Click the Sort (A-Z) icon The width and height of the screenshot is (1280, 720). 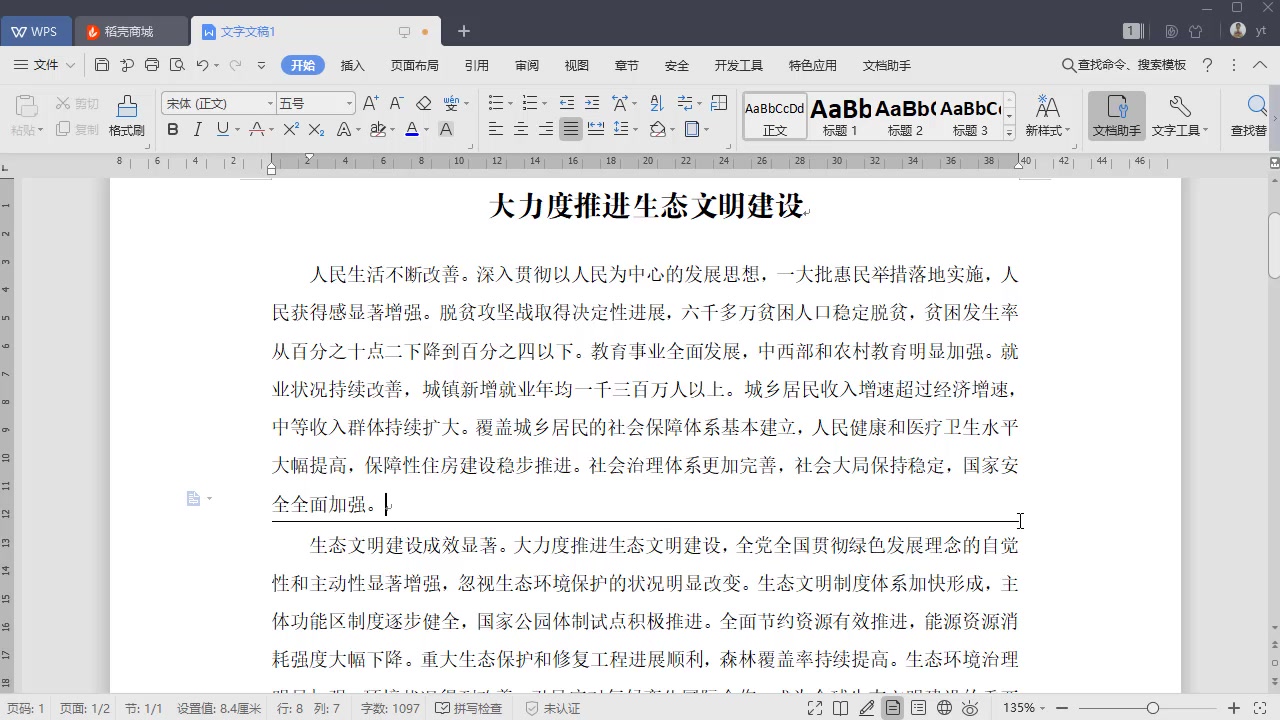(x=656, y=103)
